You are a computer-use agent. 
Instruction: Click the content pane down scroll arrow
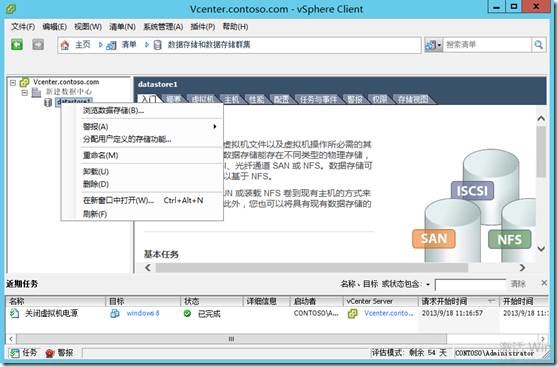point(541,249)
